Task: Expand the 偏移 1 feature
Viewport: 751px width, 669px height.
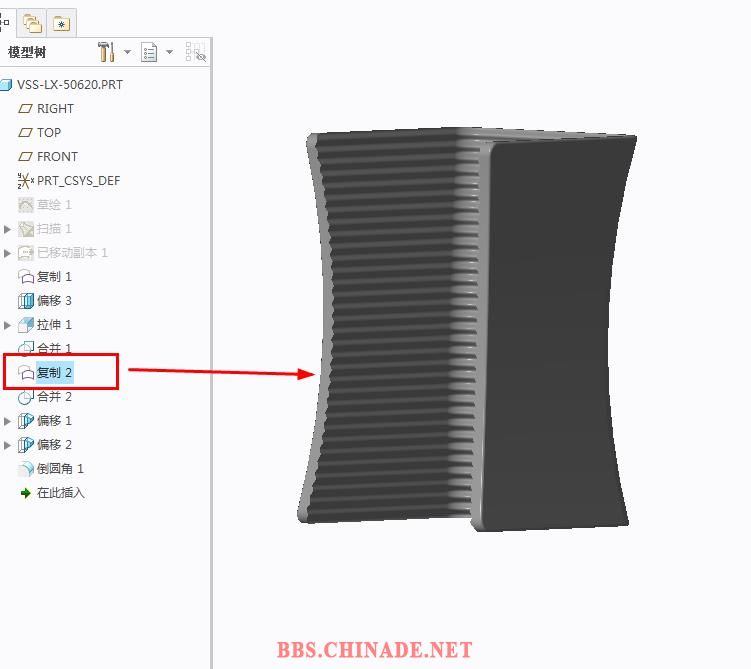Action: click(7, 421)
